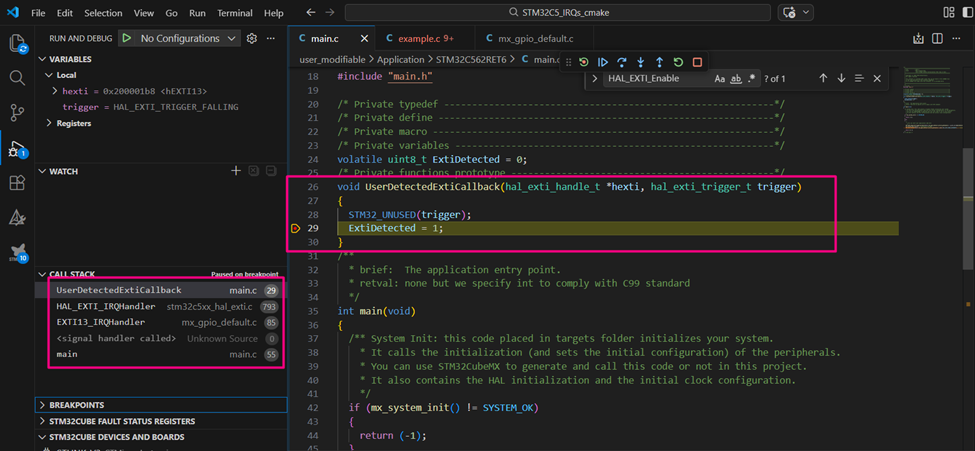Close the main.c editor tab
Viewport: 975px width, 451px height.
tap(364, 39)
